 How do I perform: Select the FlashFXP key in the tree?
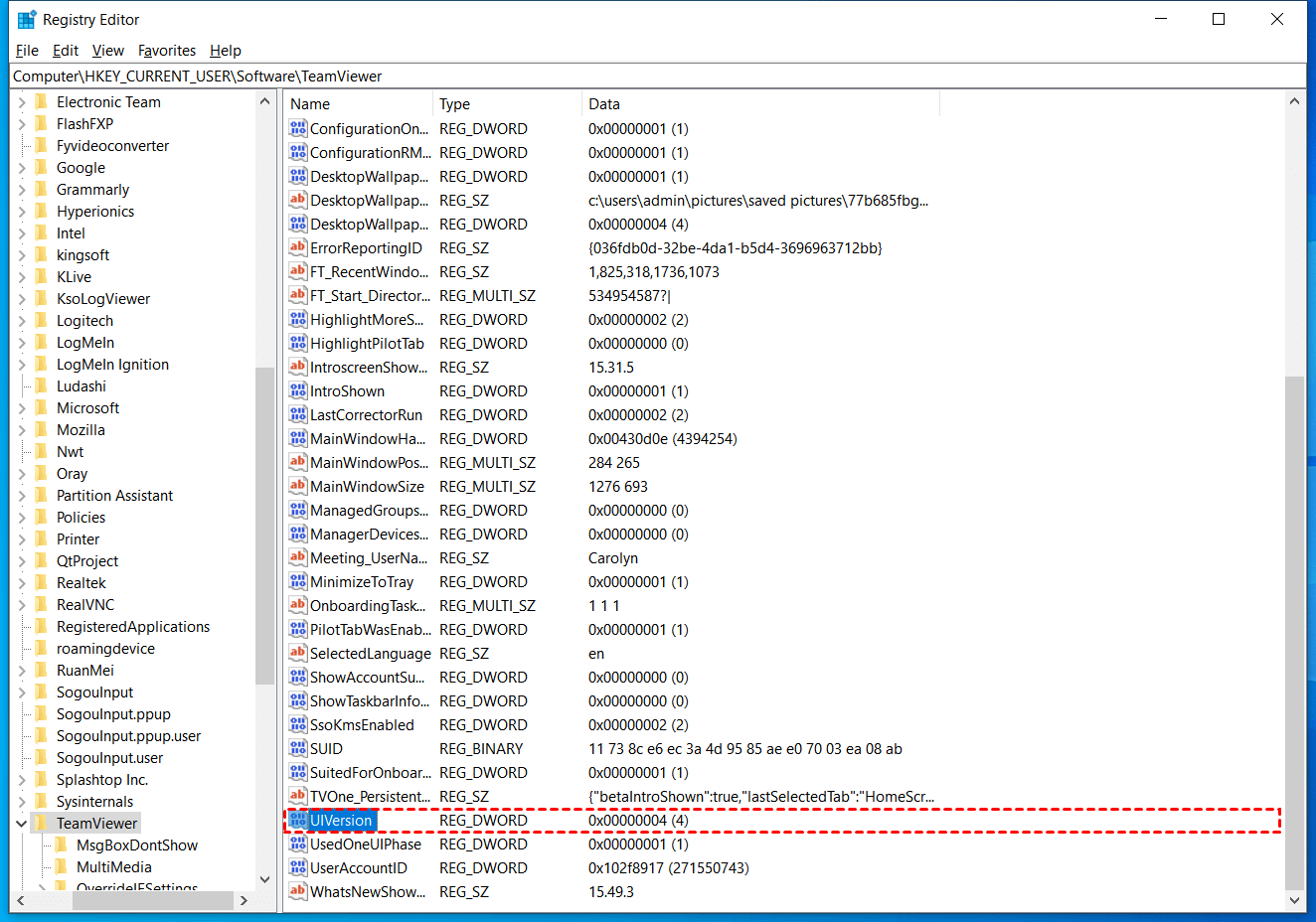84,124
